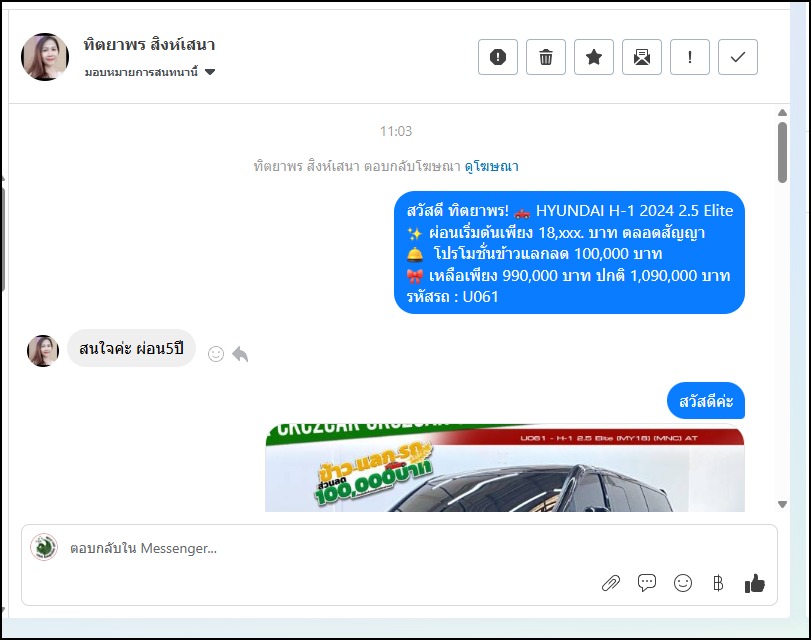Open the assign conversation dropdown
811x640 pixels.
tap(150, 72)
